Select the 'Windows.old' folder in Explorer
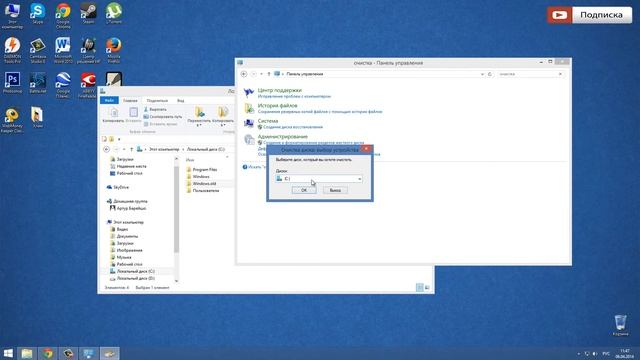Screen dimensions: 640x360 point(202,184)
